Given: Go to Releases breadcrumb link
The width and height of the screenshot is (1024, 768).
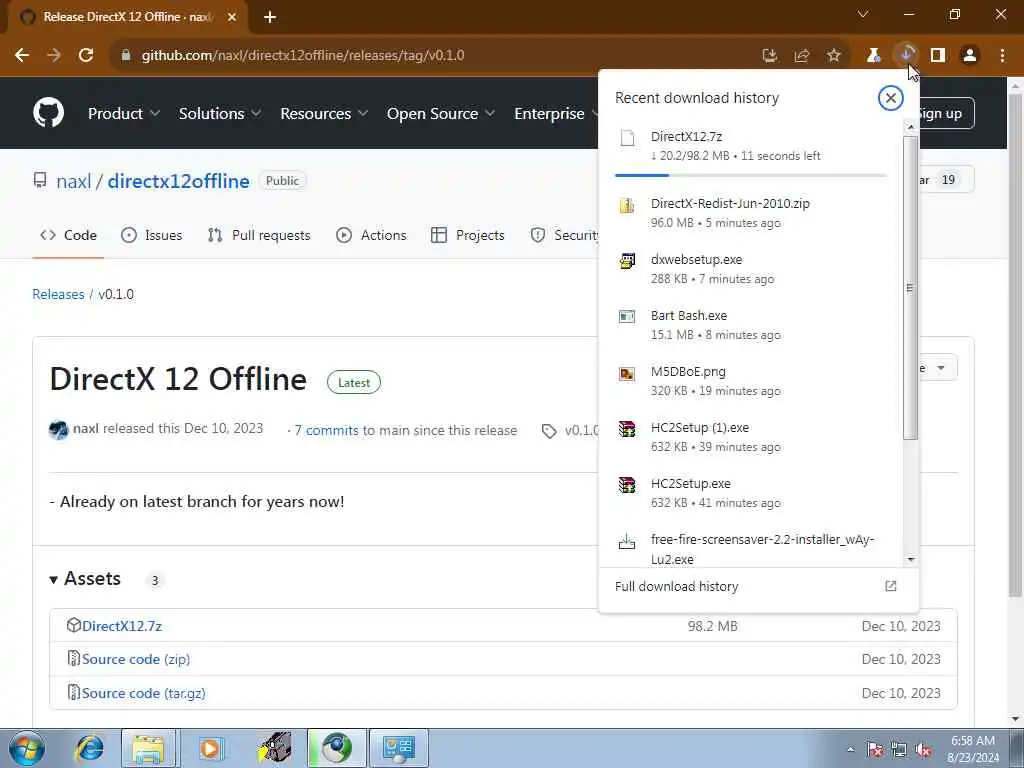Looking at the screenshot, I should tap(58, 294).
